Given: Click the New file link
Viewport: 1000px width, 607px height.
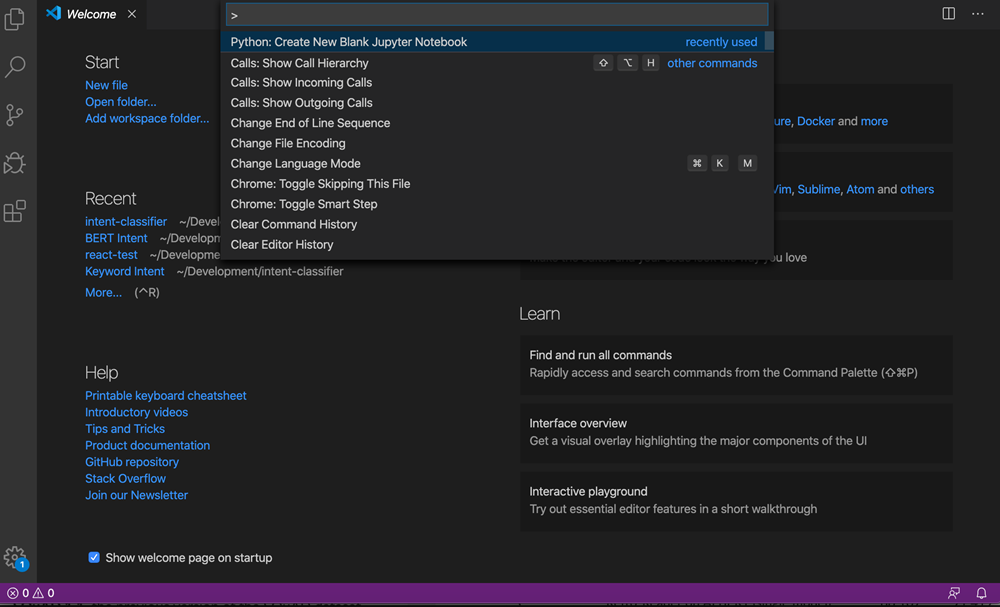Looking at the screenshot, I should pos(107,85).
